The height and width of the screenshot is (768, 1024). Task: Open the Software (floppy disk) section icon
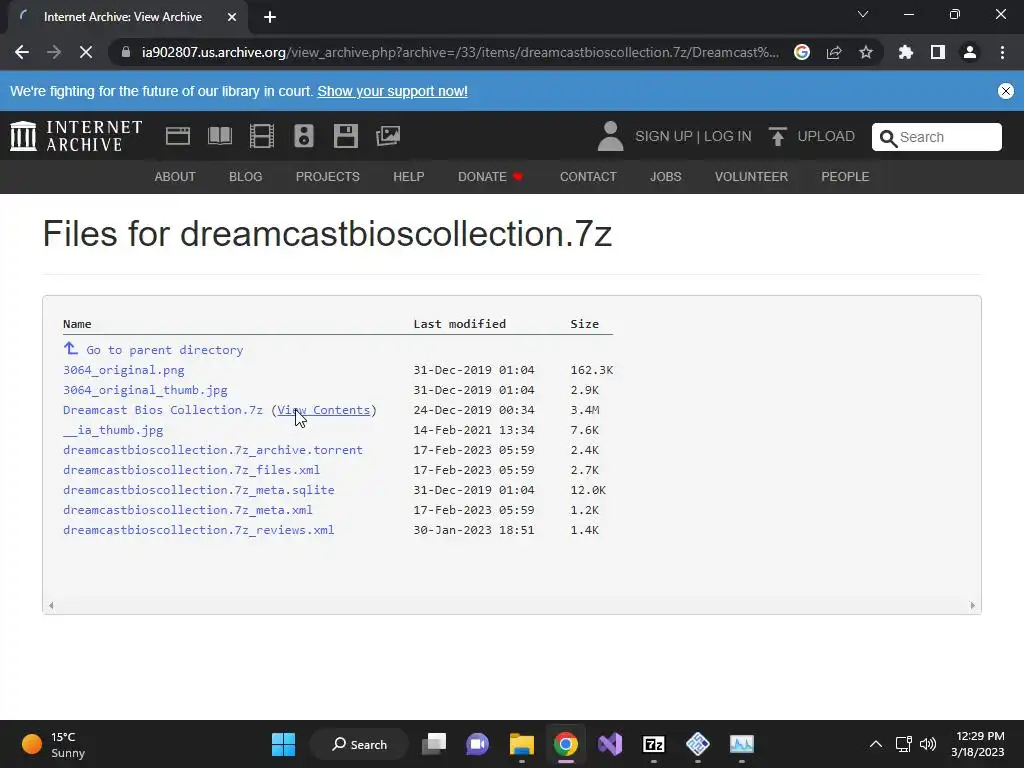(x=345, y=136)
